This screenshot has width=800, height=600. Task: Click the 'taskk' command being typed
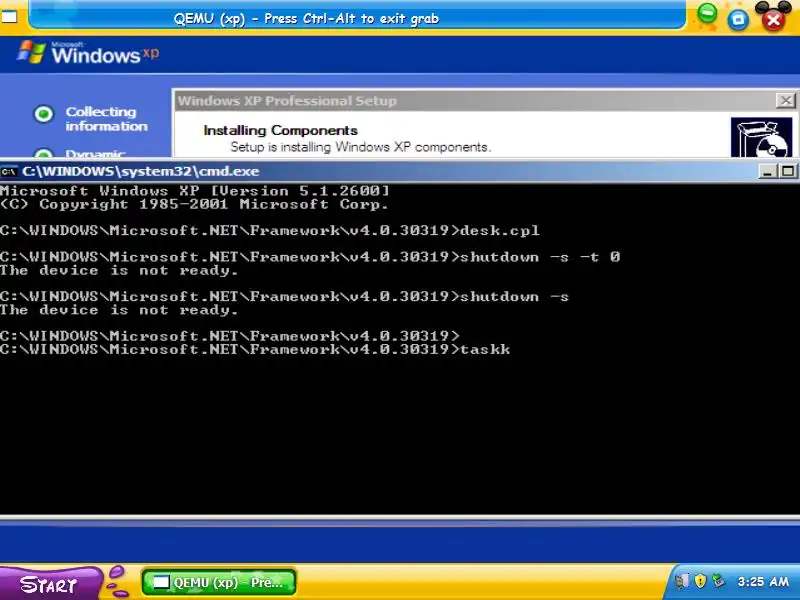pos(485,349)
